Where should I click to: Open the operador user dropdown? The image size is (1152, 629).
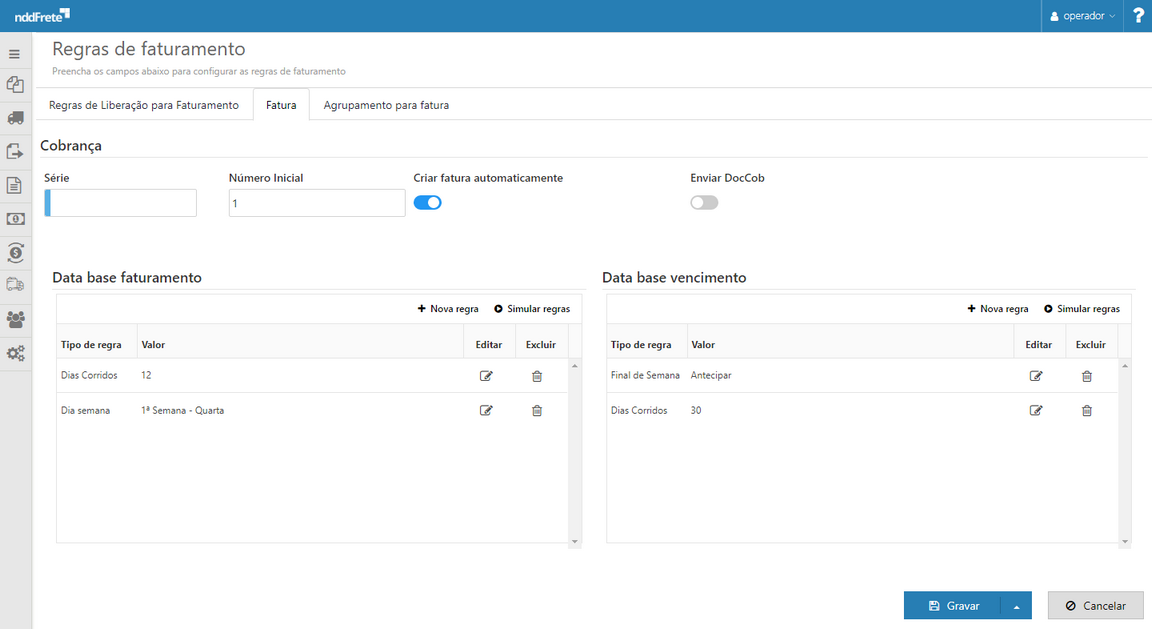tap(1082, 16)
